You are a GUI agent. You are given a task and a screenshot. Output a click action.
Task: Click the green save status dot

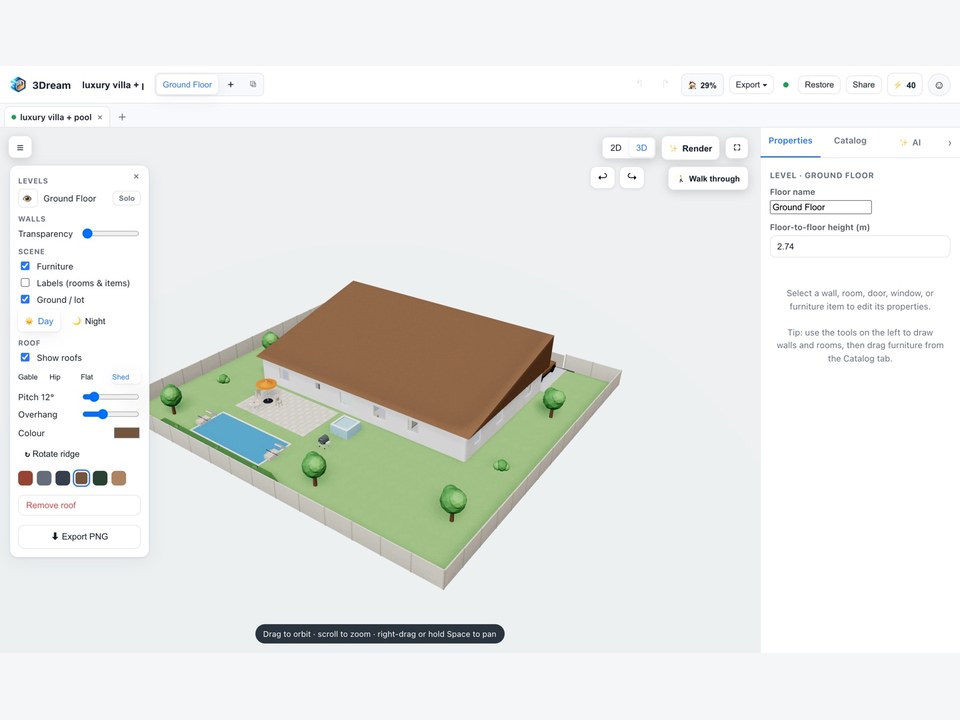click(x=786, y=85)
